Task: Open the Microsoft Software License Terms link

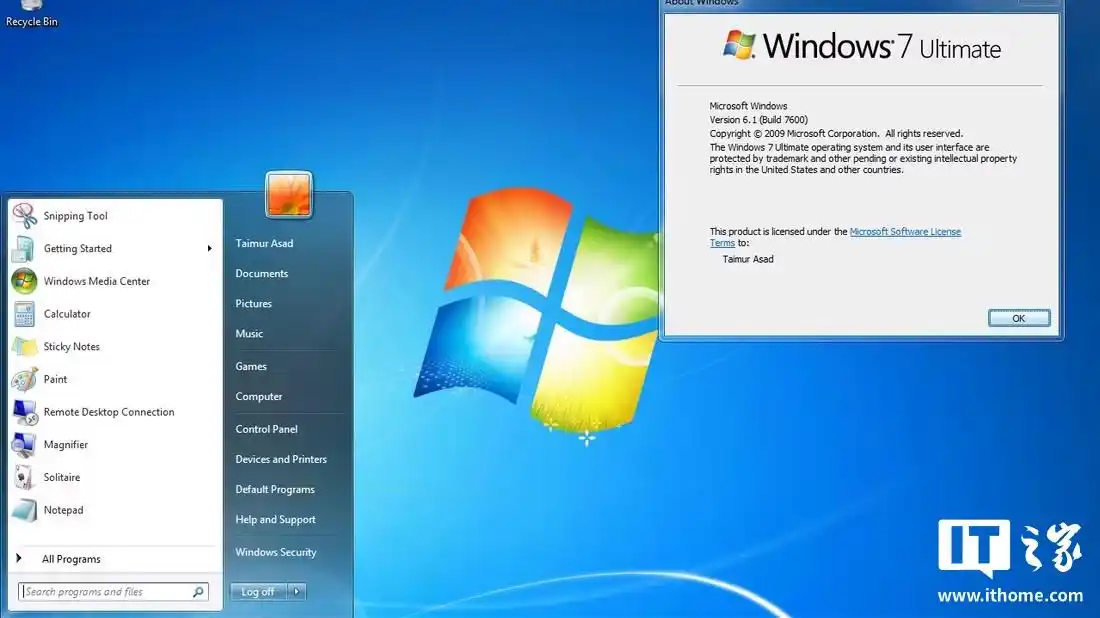Action: point(905,231)
